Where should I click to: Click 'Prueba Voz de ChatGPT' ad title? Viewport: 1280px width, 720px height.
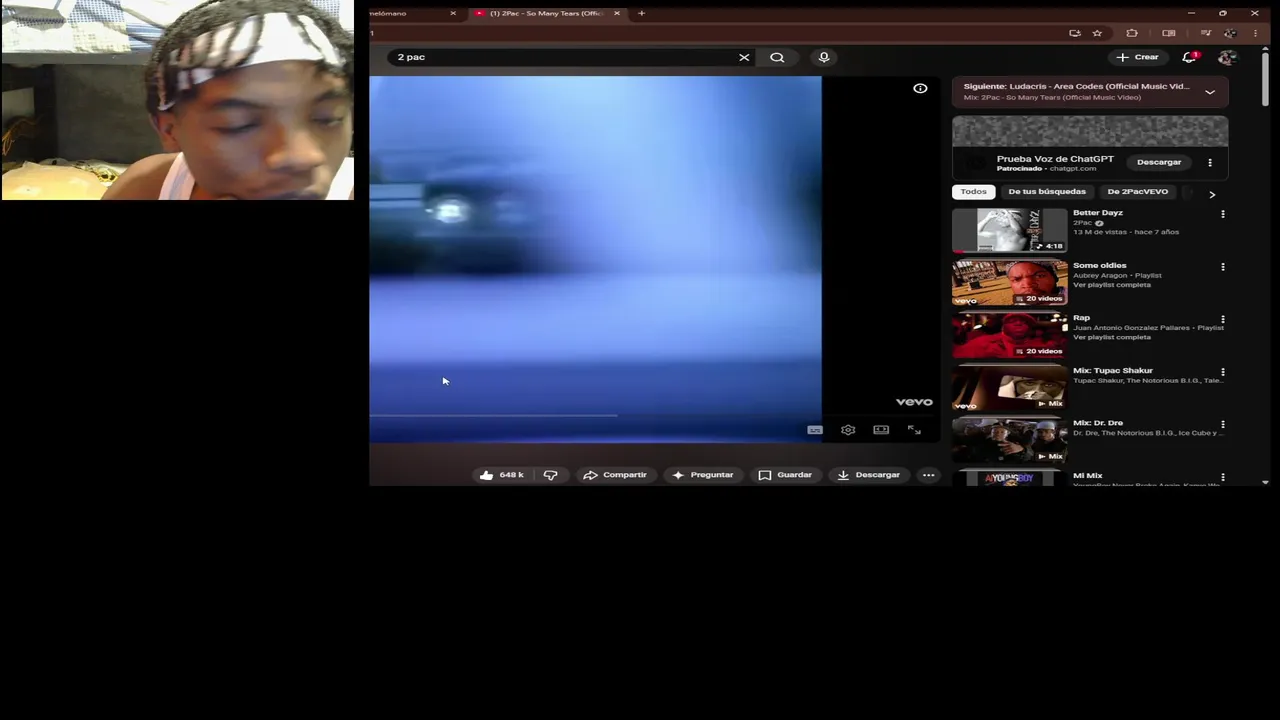pyautogui.click(x=1055, y=159)
